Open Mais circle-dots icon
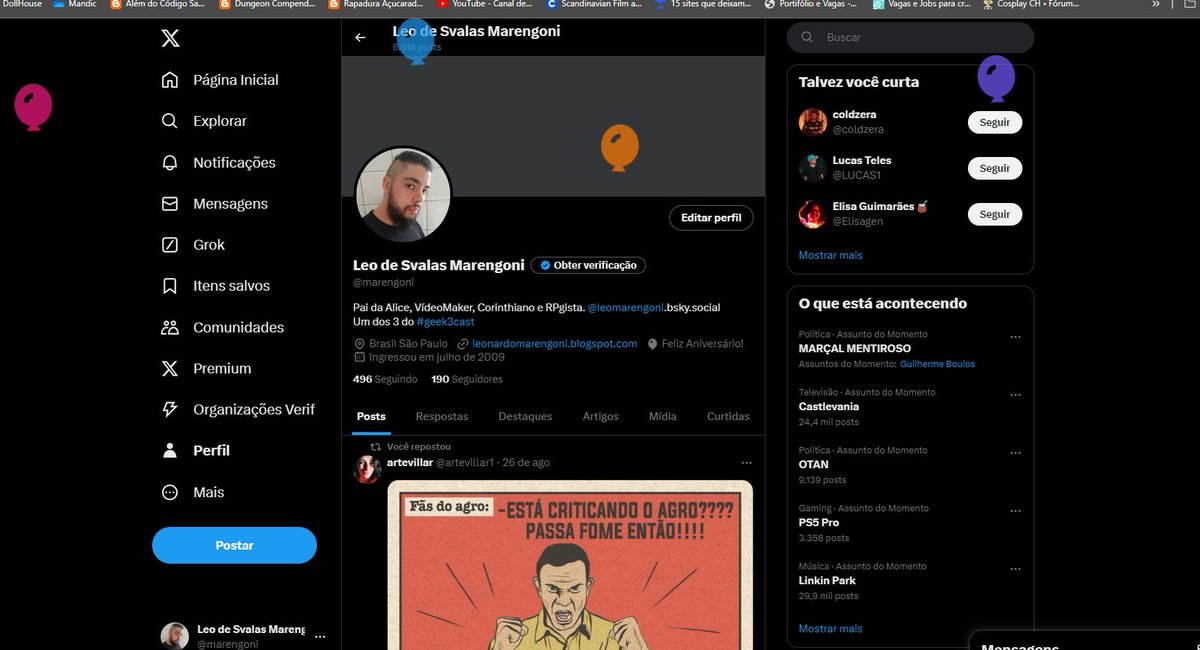1200x650 pixels. (x=170, y=492)
